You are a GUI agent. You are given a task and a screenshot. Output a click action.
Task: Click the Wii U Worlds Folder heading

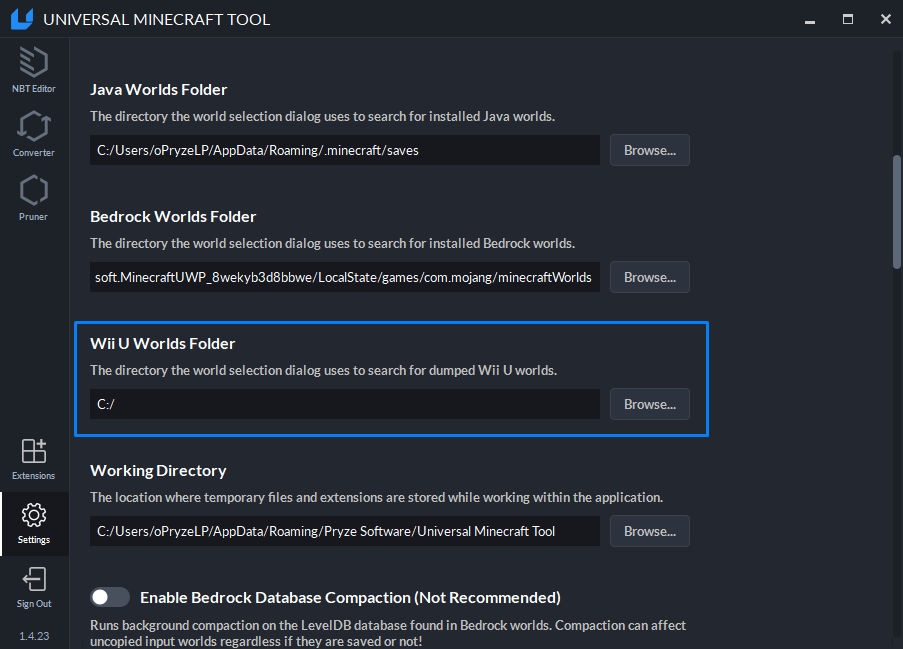coord(162,344)
